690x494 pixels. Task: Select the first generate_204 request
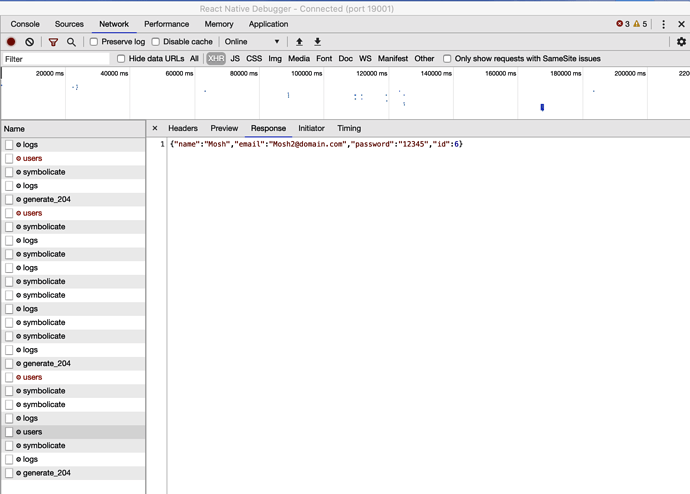[73, 199]
